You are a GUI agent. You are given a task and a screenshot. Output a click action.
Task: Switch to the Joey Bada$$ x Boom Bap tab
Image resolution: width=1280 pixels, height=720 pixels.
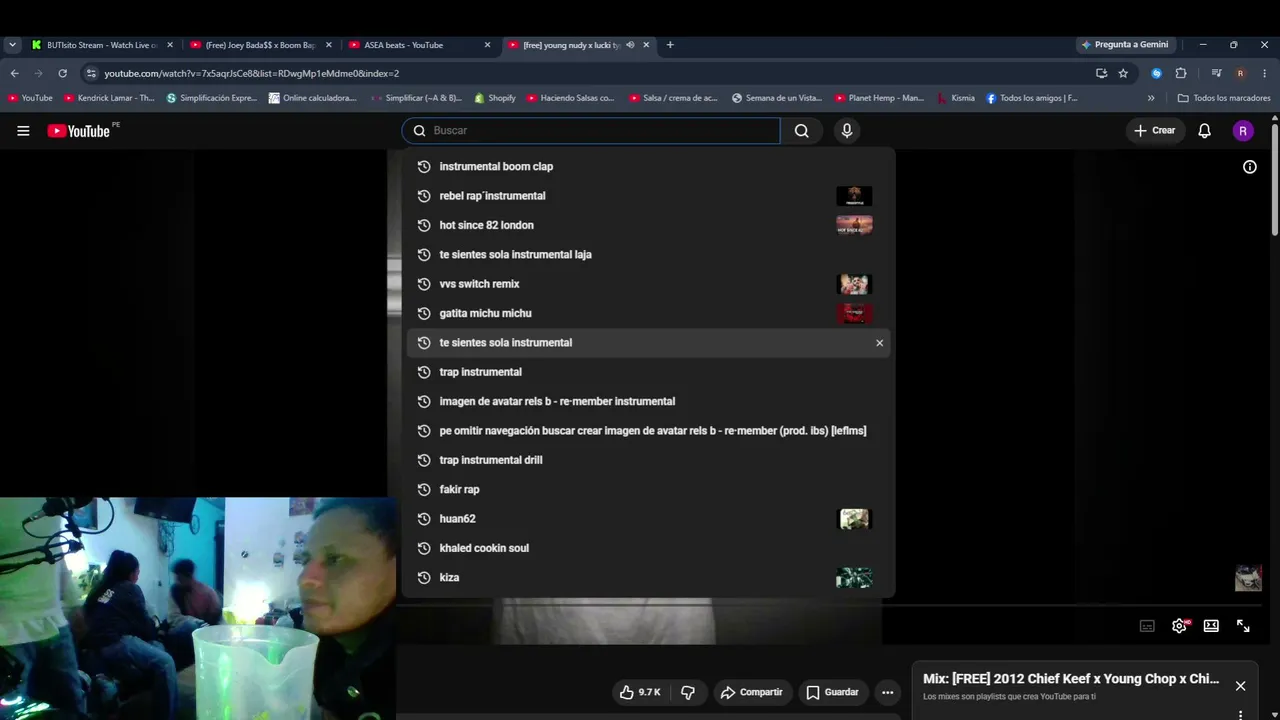[x=260, y=45]
